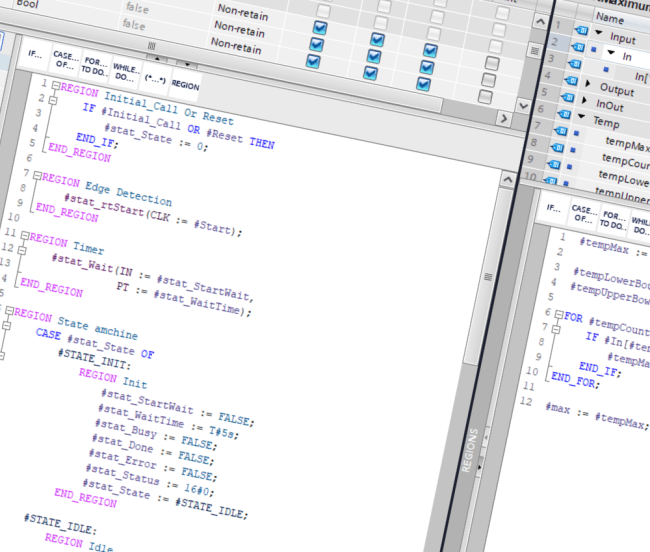650x552 pixels.
Task: Click the tag icon in the tempLowe row
Action: 553,164
